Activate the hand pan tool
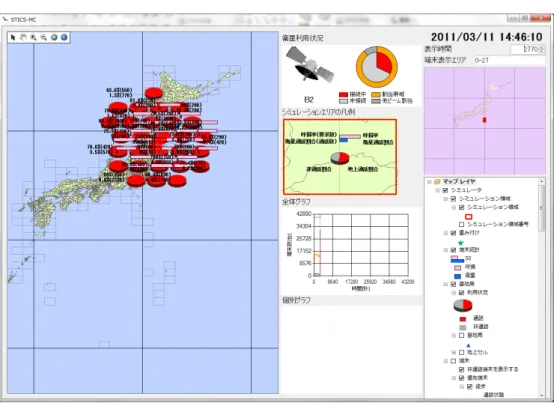554x403 pixels. pos(23,37)
